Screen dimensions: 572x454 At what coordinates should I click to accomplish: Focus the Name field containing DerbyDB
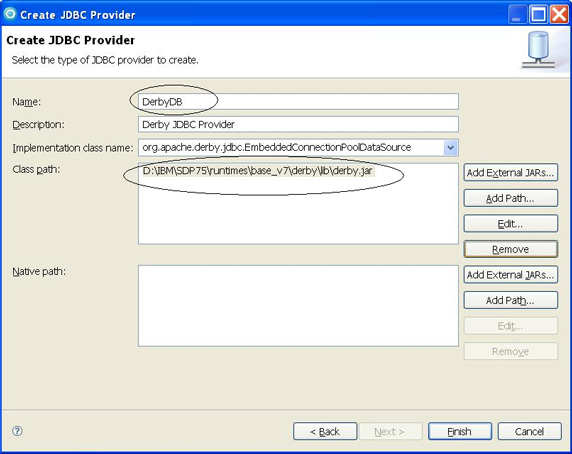point(298,102)
